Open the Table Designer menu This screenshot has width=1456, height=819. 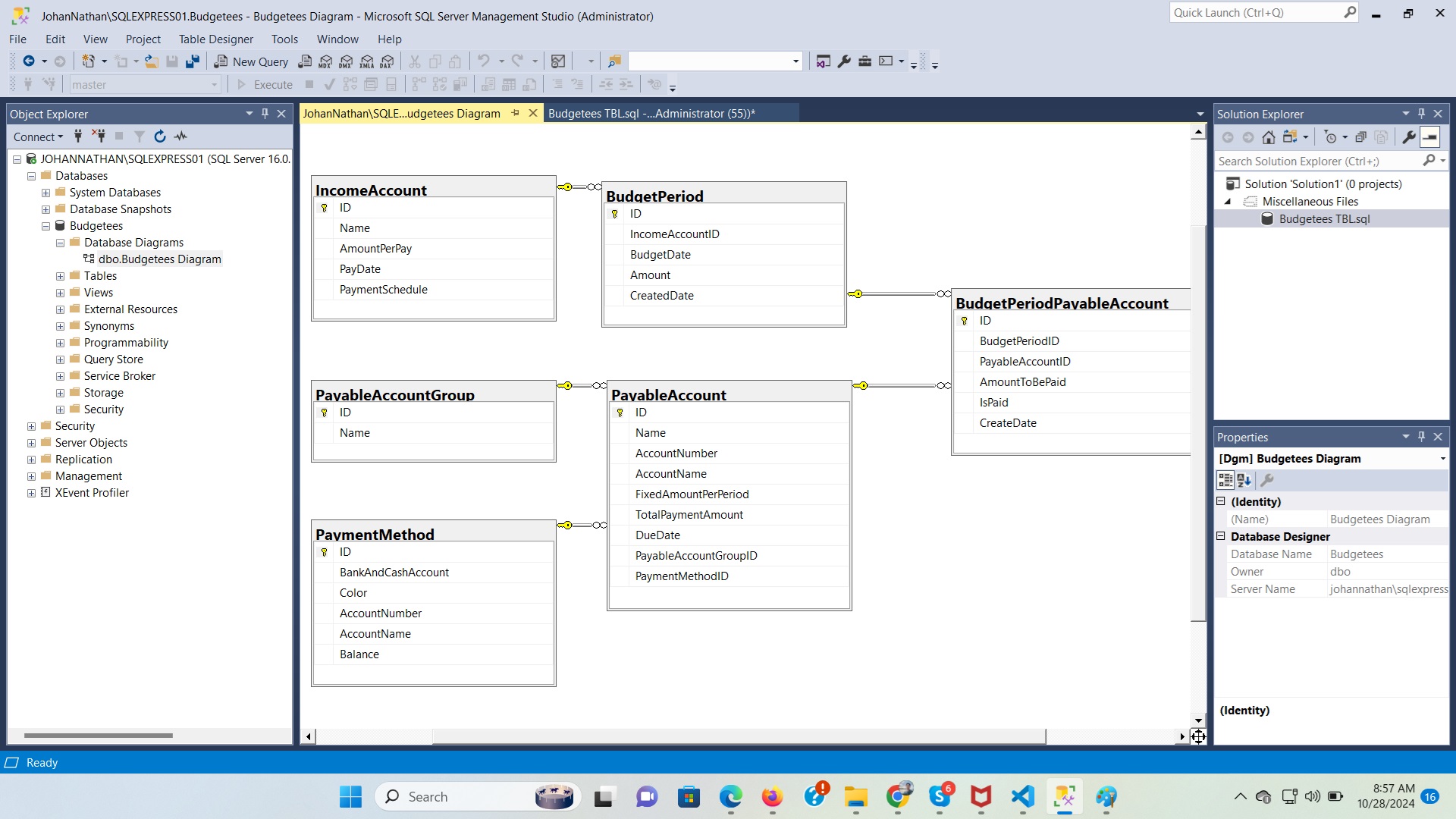[215, 39]
